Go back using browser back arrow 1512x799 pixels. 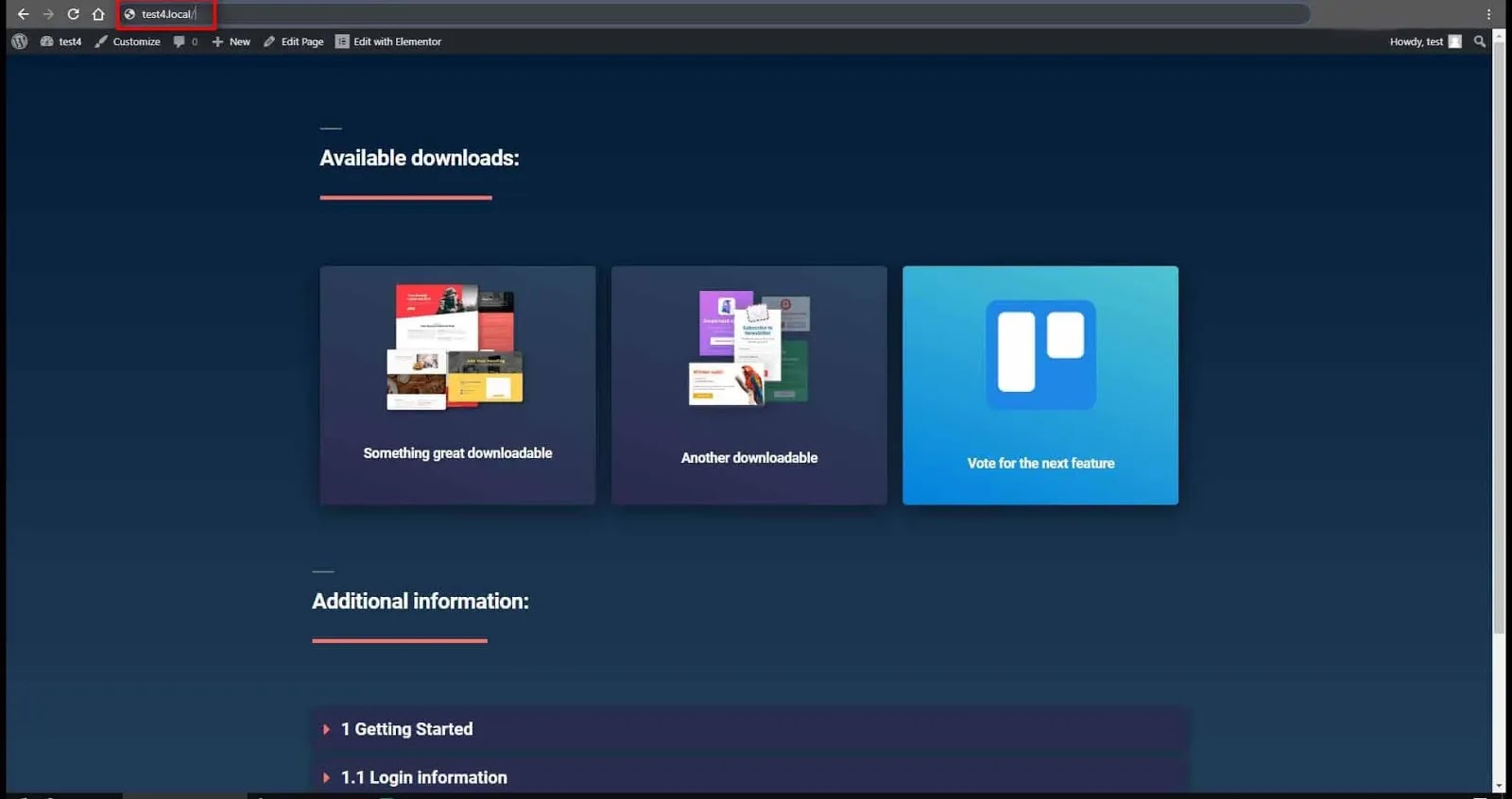point(23,14)
